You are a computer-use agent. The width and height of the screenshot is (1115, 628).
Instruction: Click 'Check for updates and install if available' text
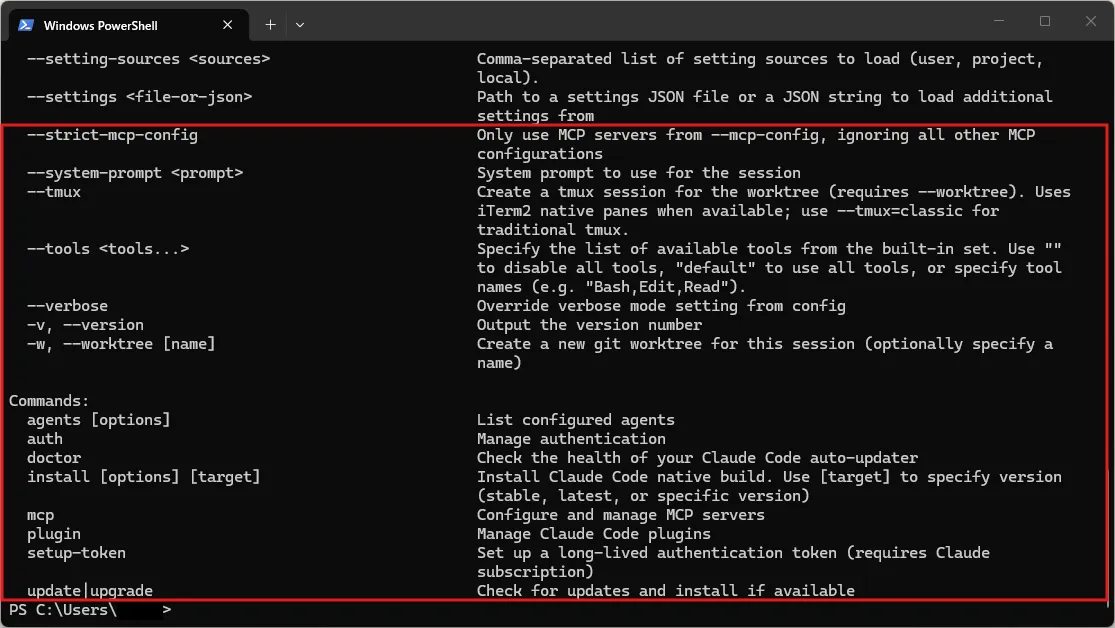point(666,591)
